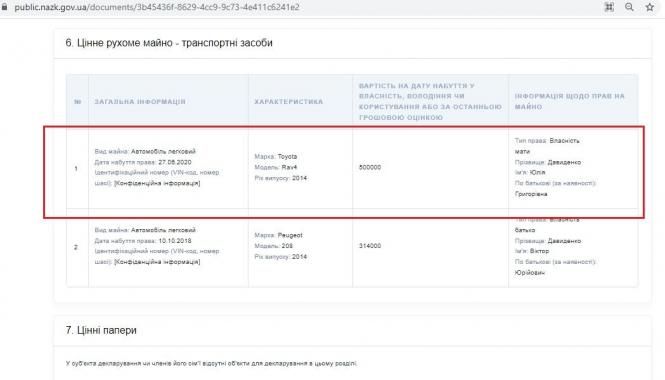Click the 'відсутні об'єкти для декларування' note
Screen dimensions: 665x380
point(211,363)
